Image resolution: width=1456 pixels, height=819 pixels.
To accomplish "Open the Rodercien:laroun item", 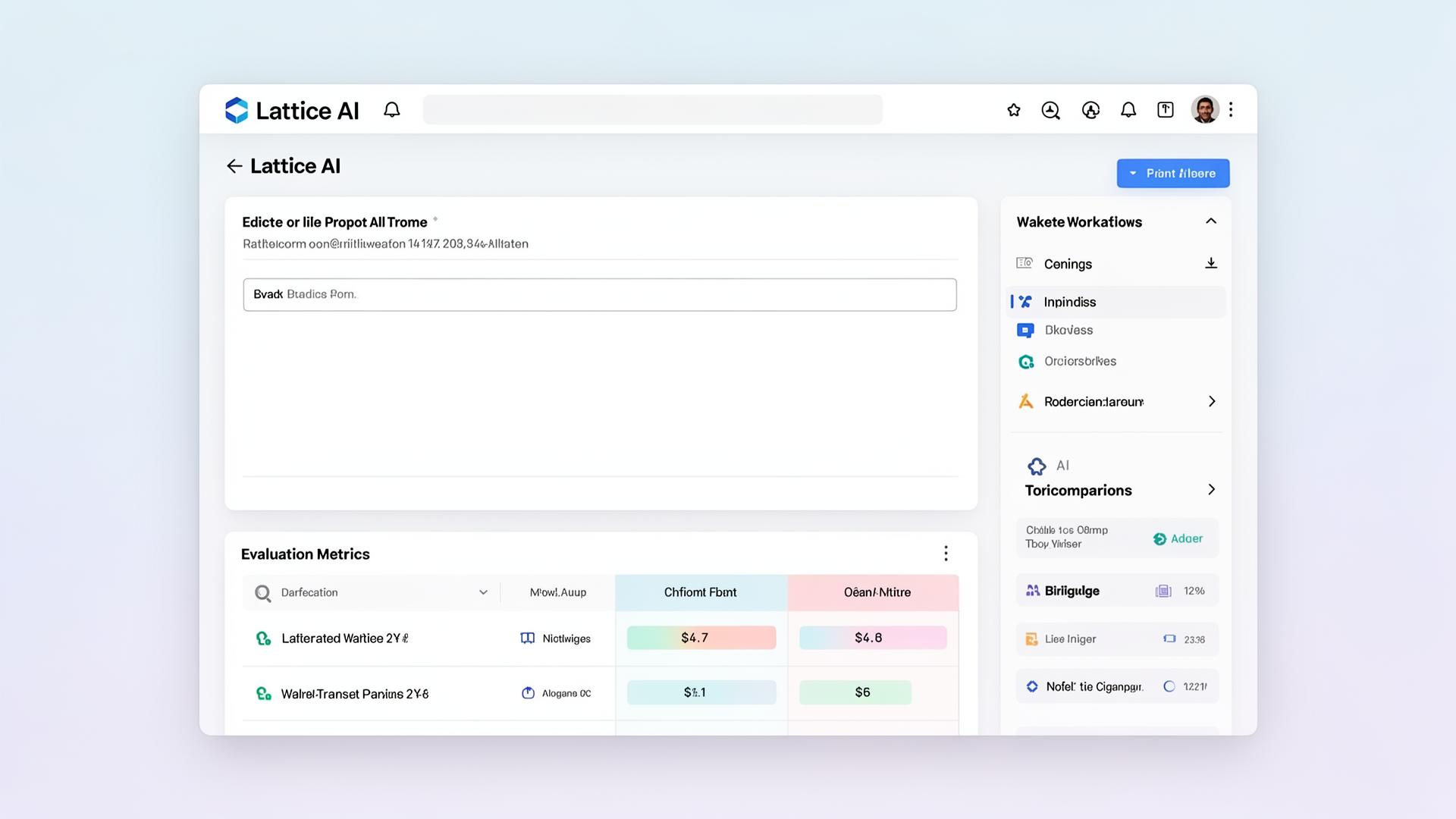I will [x=1094, y=402].
